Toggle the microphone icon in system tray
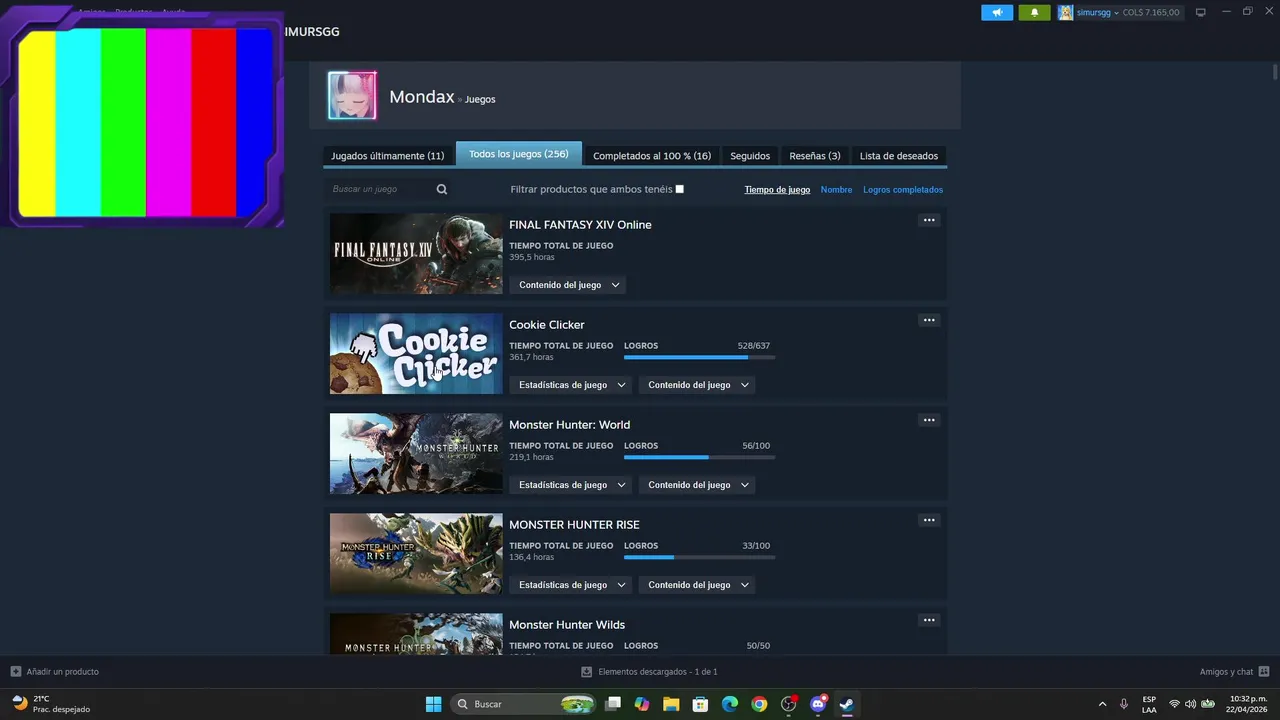1280x720 pixels. coord(1124,704)
